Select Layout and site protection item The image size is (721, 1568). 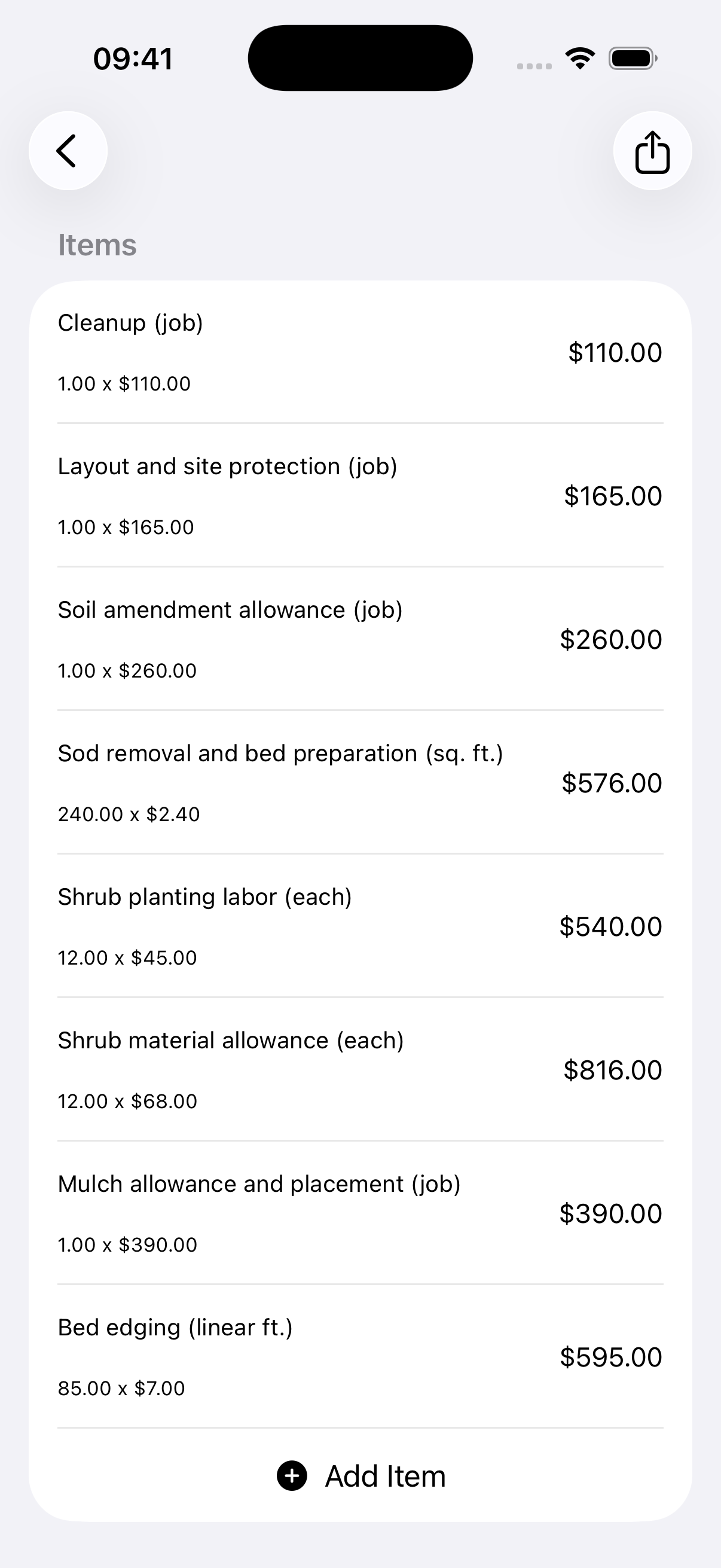coord(360,496)
